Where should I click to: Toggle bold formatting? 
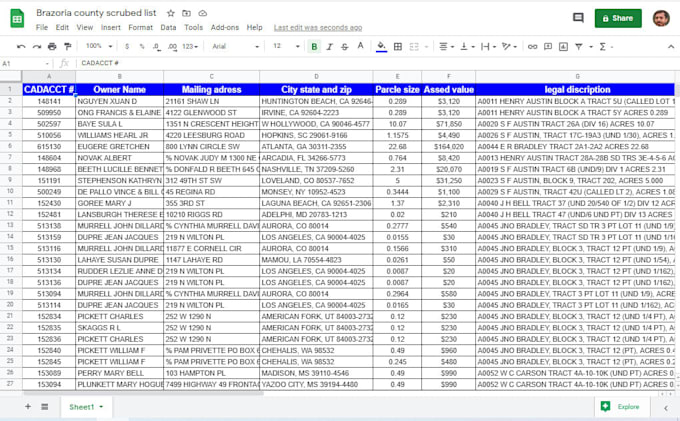314,46
